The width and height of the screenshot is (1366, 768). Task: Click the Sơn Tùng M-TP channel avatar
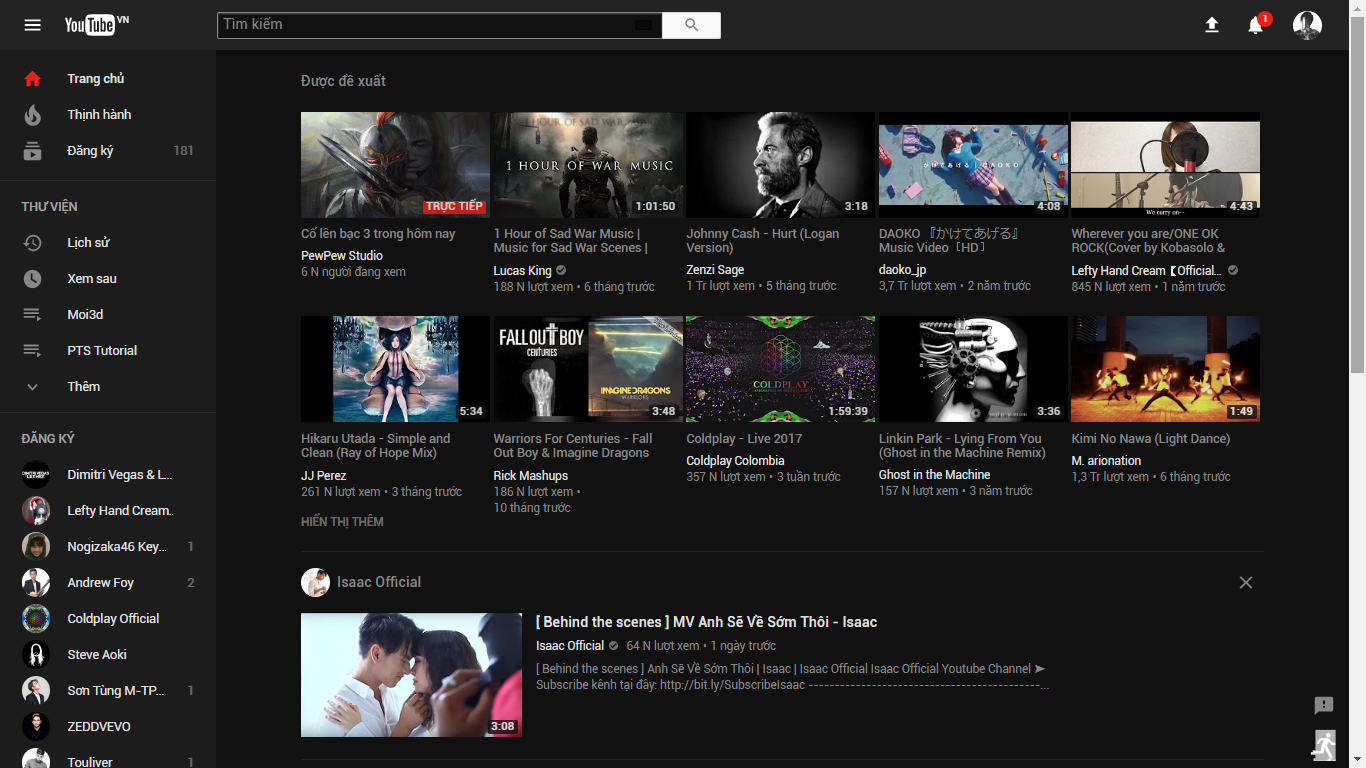click(x=36, y=690)
